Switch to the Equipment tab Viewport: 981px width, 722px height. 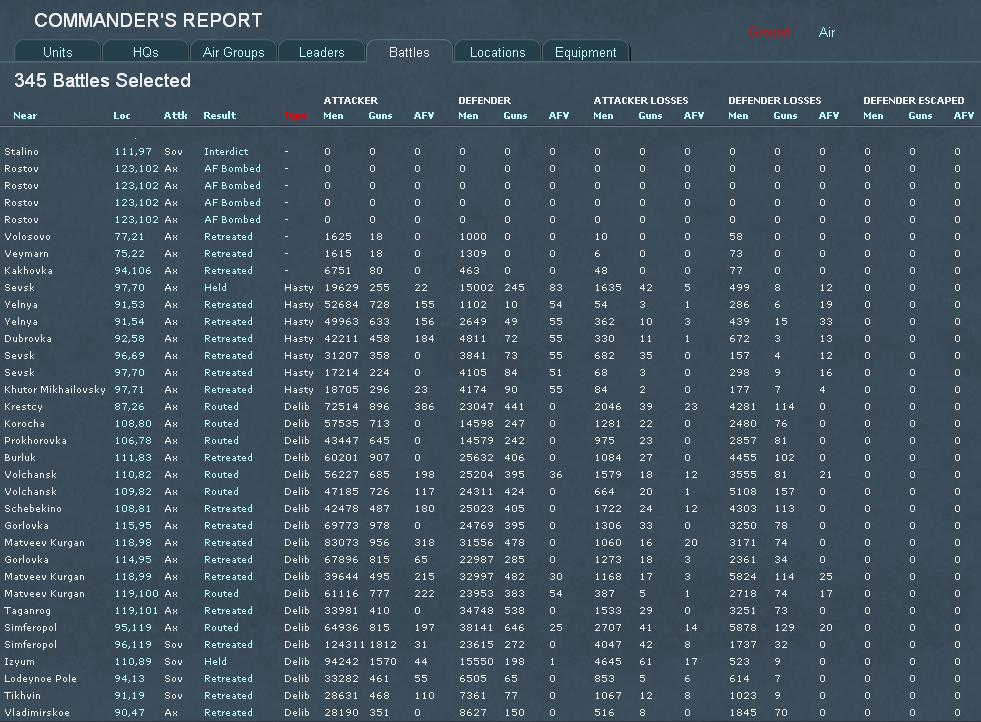click(x=585, y=50)
